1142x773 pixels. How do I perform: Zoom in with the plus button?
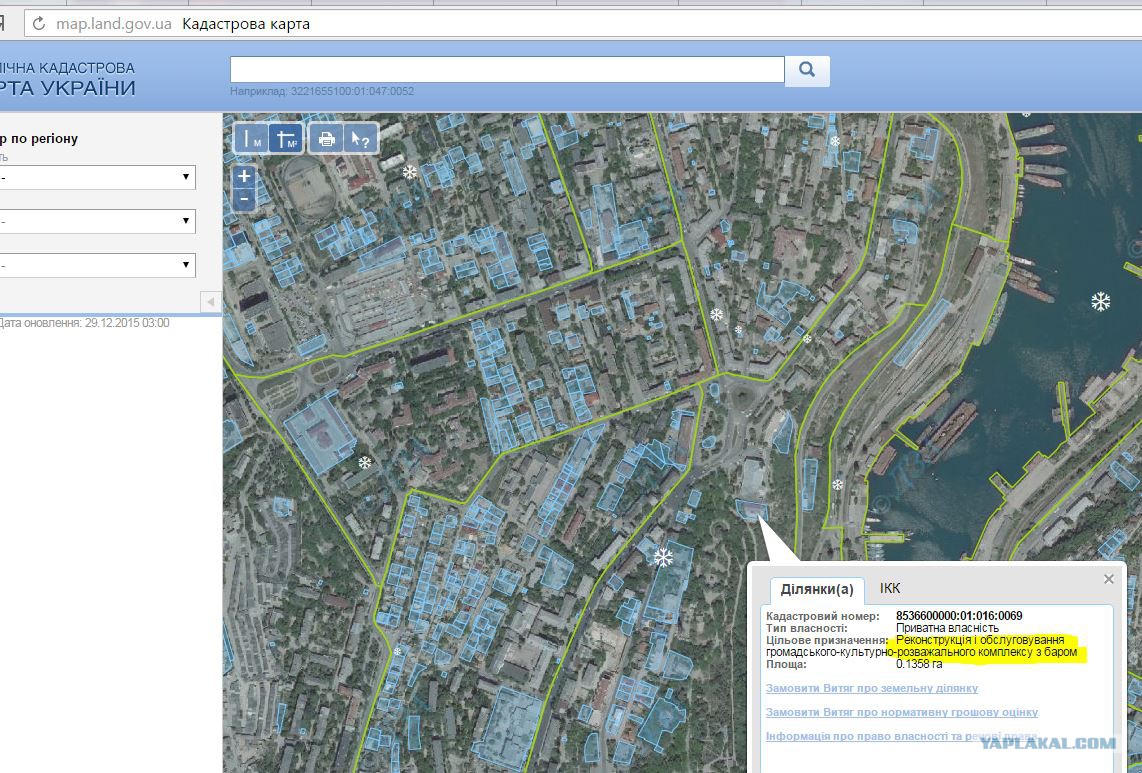click(x=244, y=176)
